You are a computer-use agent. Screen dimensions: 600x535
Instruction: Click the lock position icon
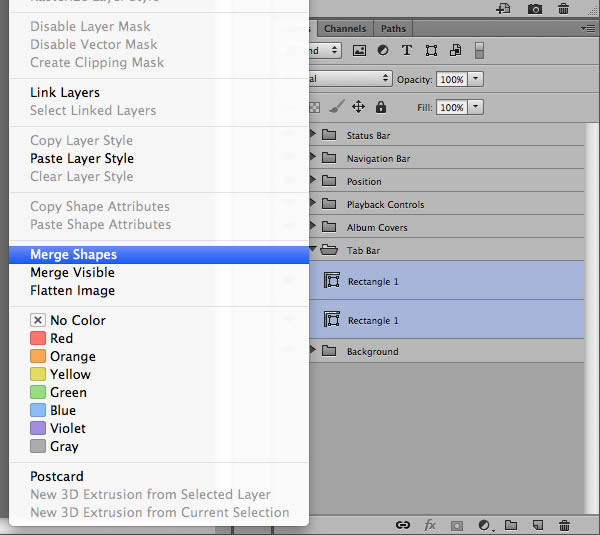(357, 107)
